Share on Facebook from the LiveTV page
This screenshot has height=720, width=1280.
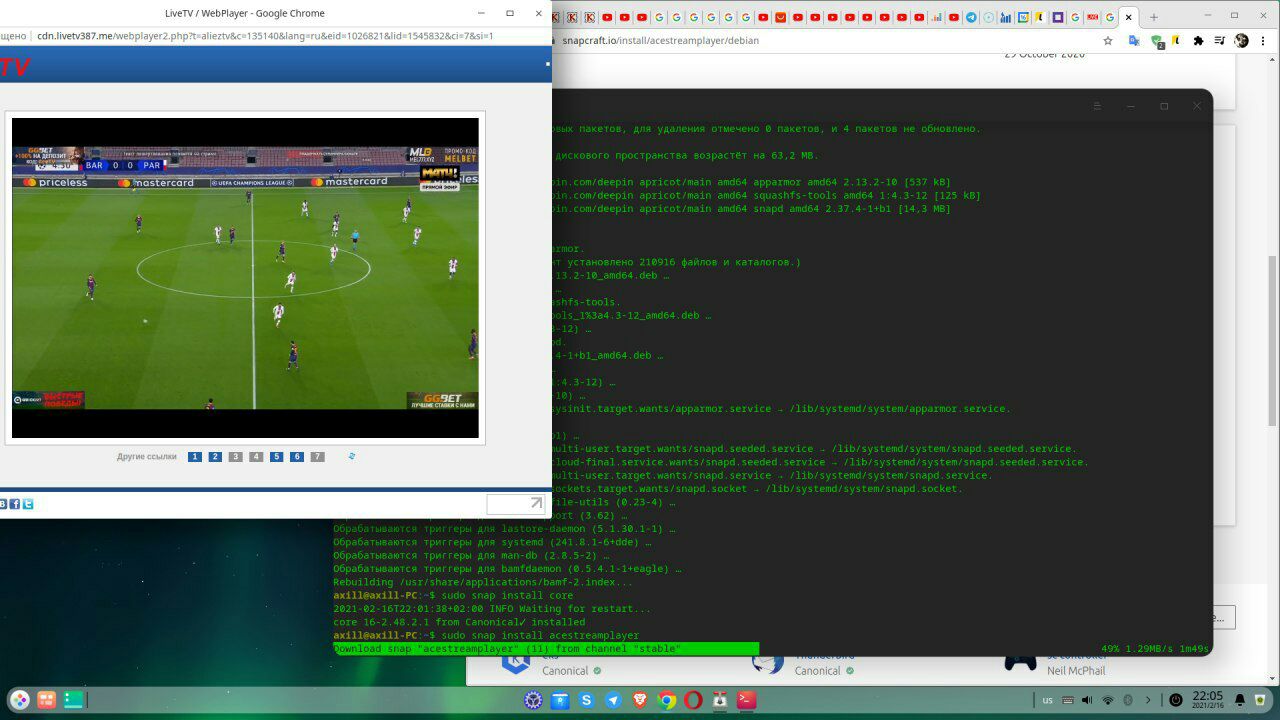pos(15,504)
